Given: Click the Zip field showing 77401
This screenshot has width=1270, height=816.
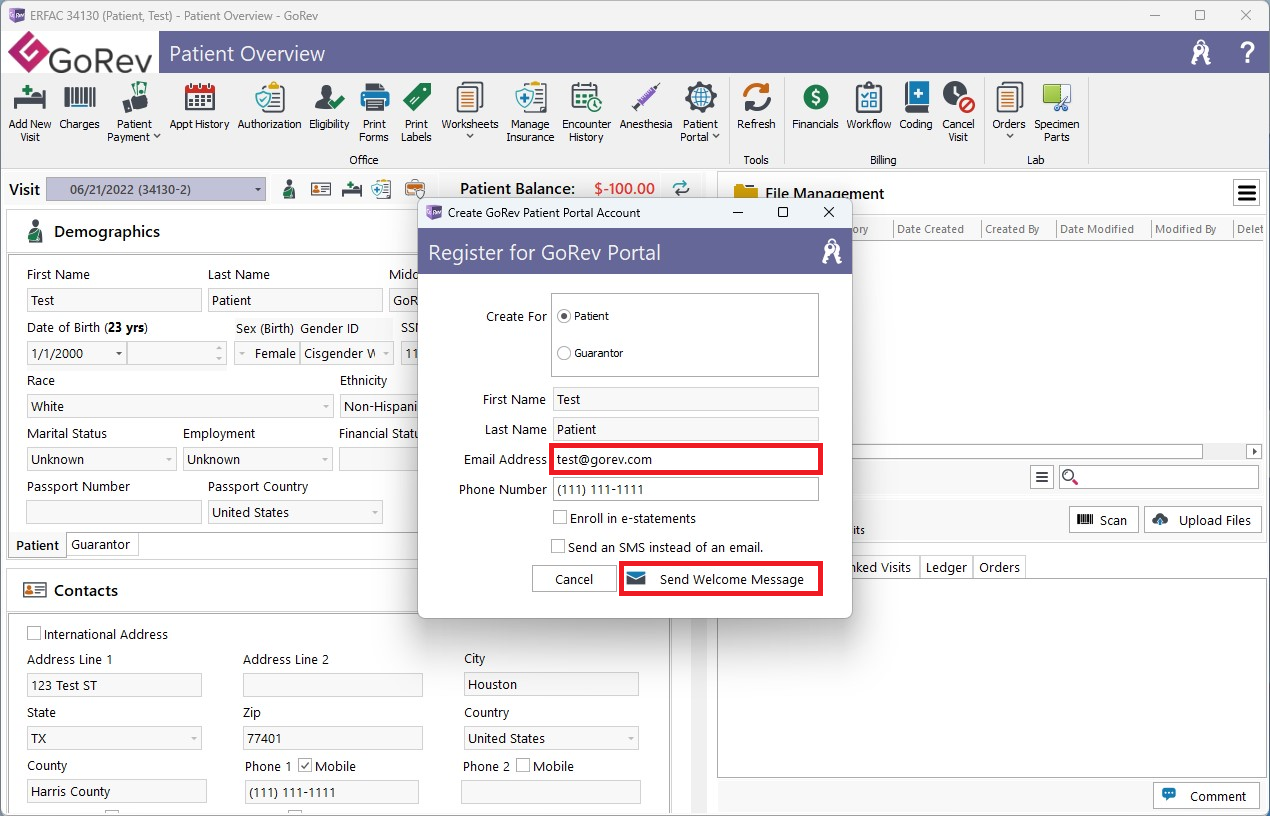Looking at the screenshot, I should click(333, 738).
